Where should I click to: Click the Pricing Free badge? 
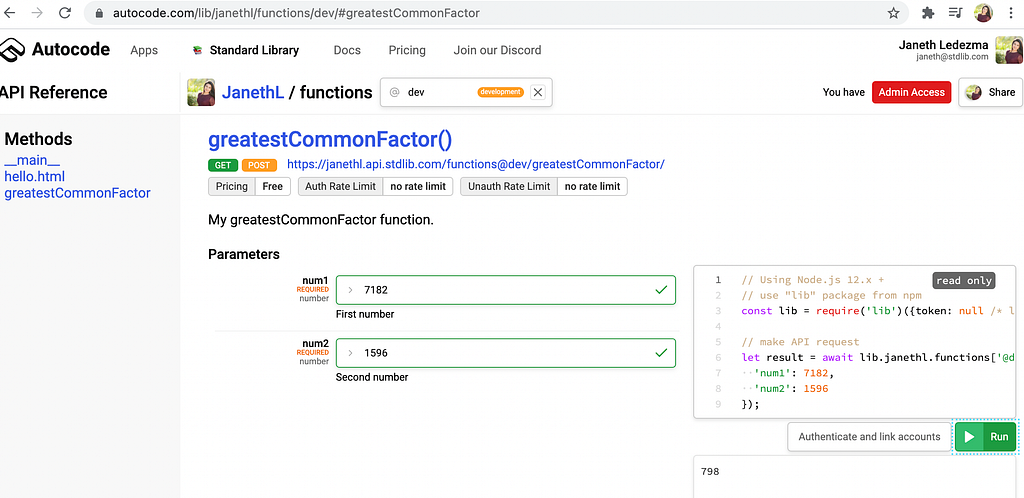(249, 187)
